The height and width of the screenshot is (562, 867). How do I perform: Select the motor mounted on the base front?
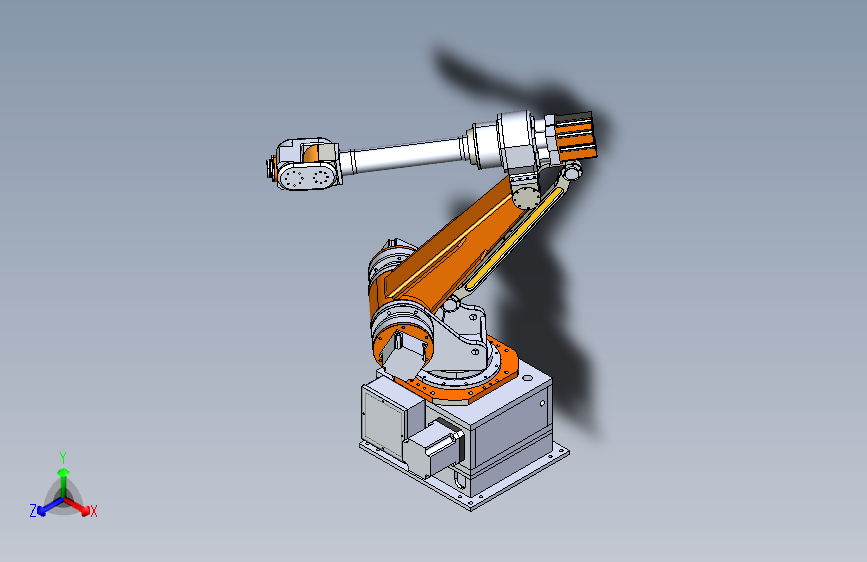point(435,448)
